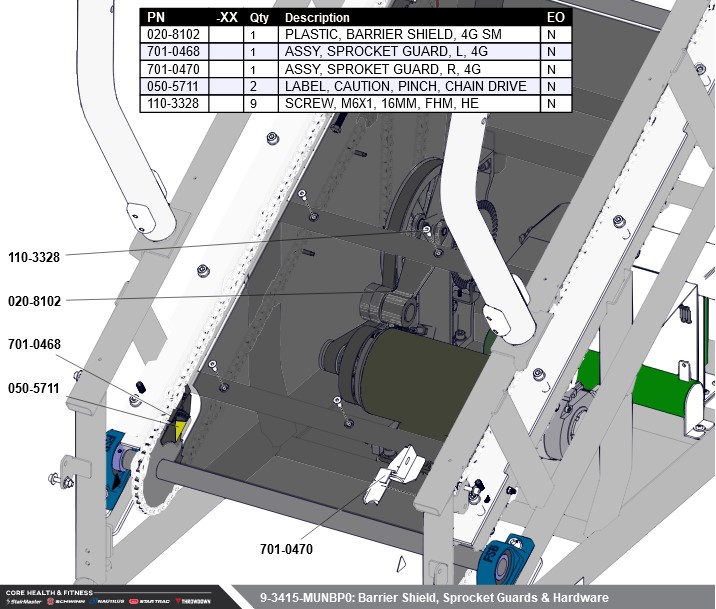Click the 9-3415-MUNBP0 title text in footer
This screenshot has width=716, height=609.
[433, 598]
